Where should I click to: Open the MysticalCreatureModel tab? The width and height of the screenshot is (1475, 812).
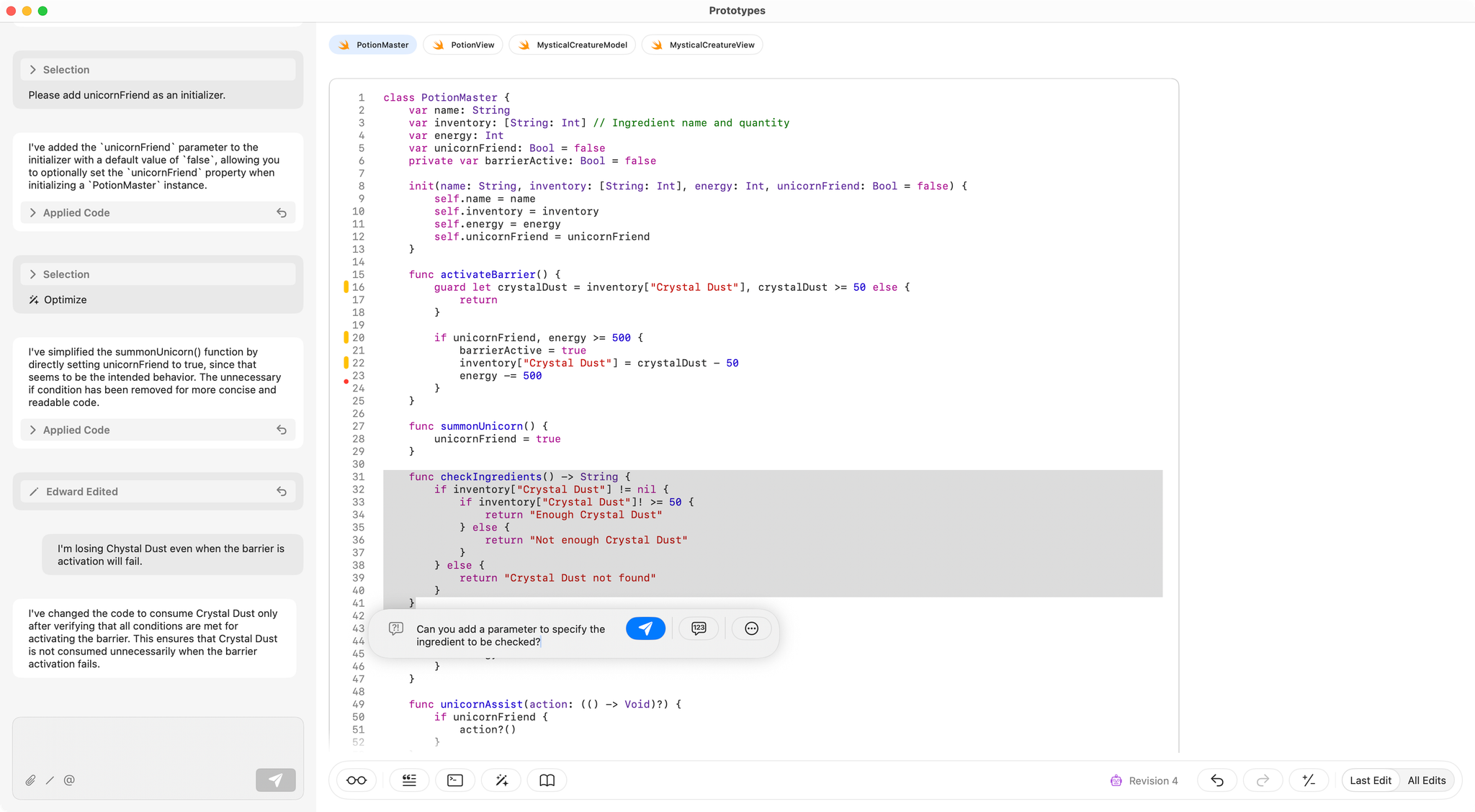572,45
